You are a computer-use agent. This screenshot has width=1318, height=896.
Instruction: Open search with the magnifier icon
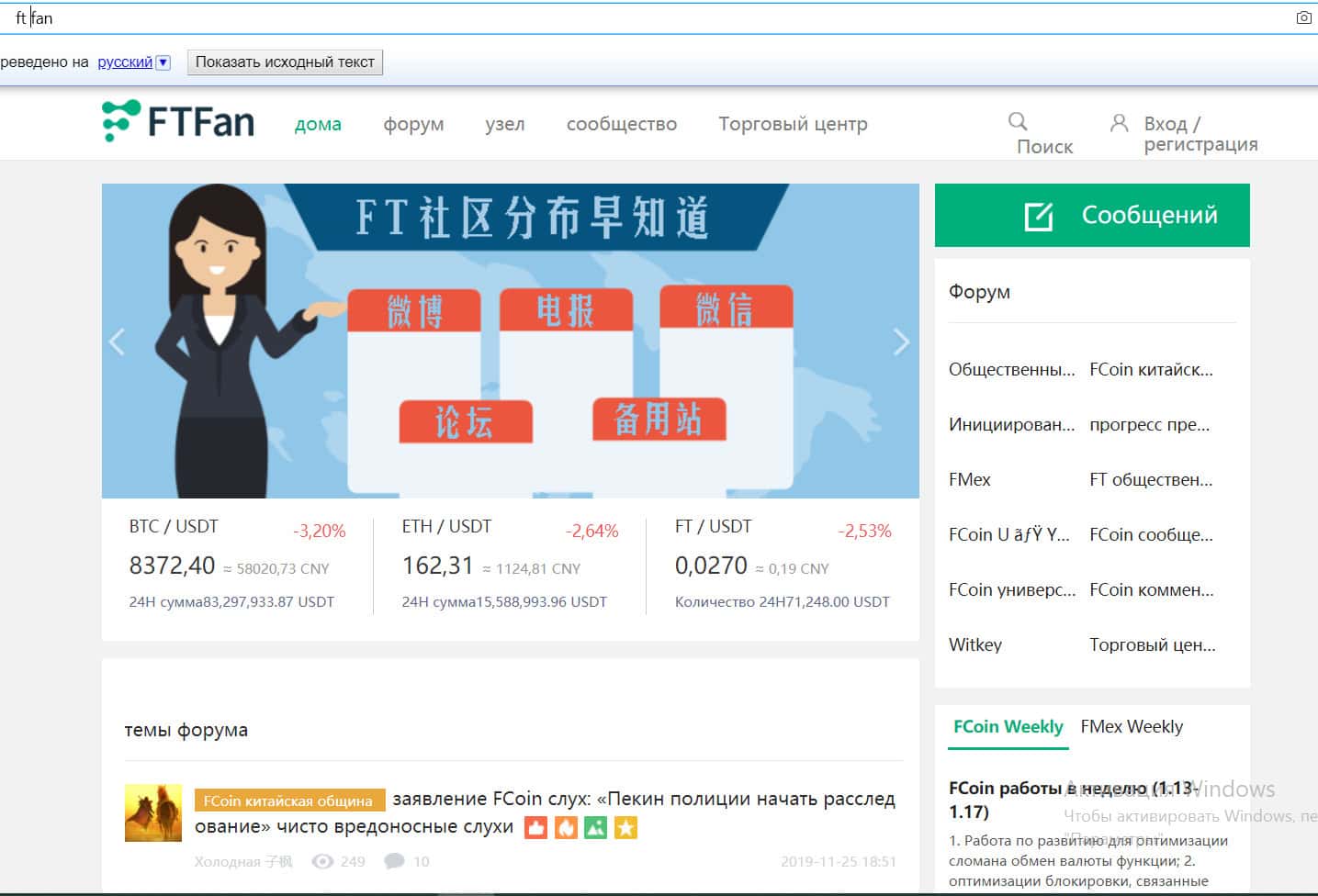coord(1018,121)
